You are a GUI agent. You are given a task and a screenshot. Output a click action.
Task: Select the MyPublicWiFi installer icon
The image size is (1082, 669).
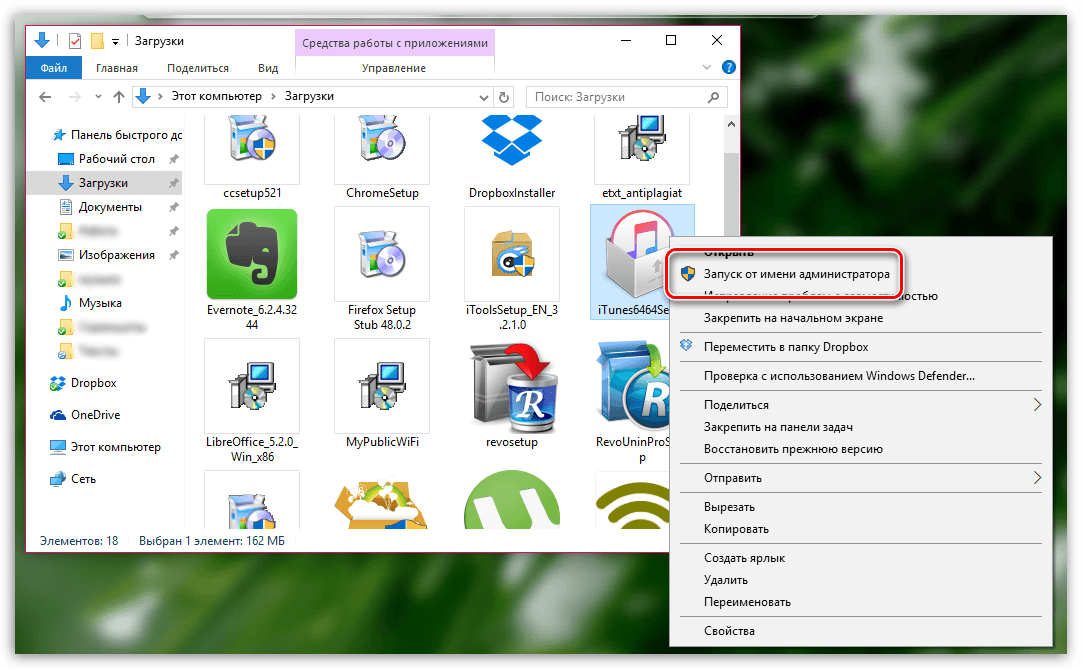click(x=381, y=385)
